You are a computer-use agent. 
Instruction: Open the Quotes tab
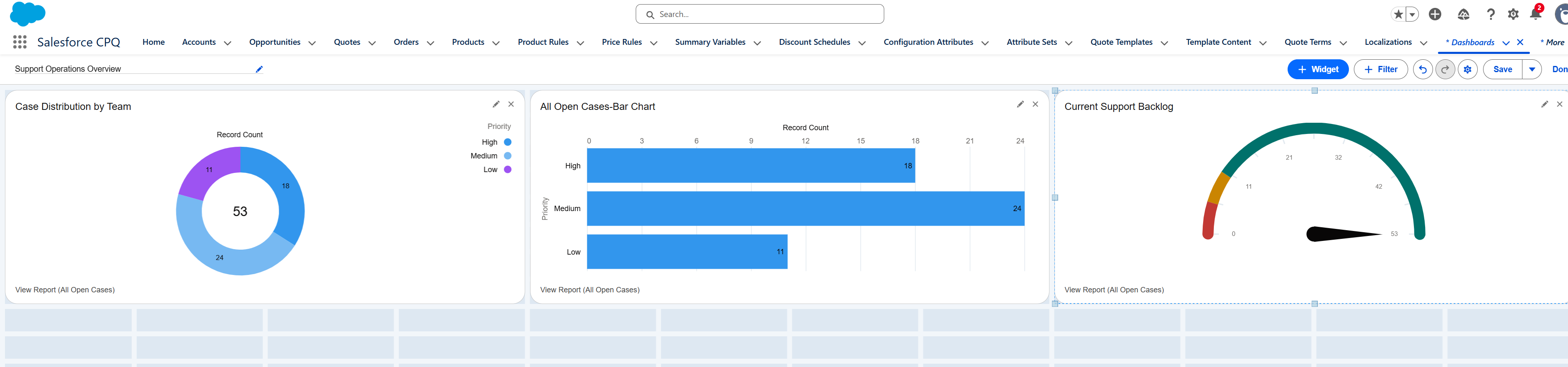click(347, 42)
